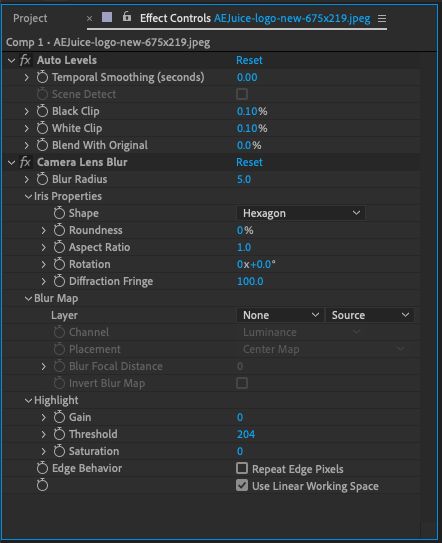Open the Hexagon shape dropdown
This screenshot has width=442, height=543.
pyautogui.click(x=301, y=213)
